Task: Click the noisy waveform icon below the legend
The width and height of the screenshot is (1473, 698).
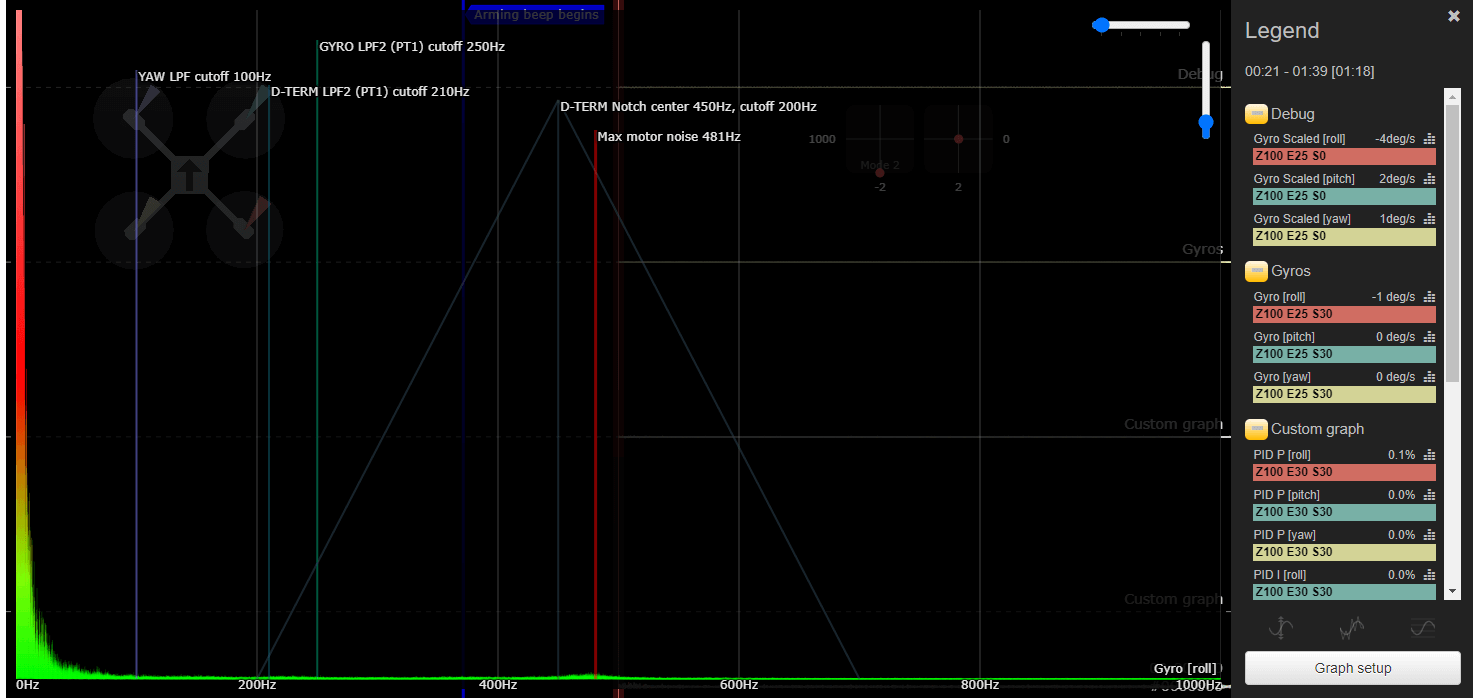Action: [1352, 628]
